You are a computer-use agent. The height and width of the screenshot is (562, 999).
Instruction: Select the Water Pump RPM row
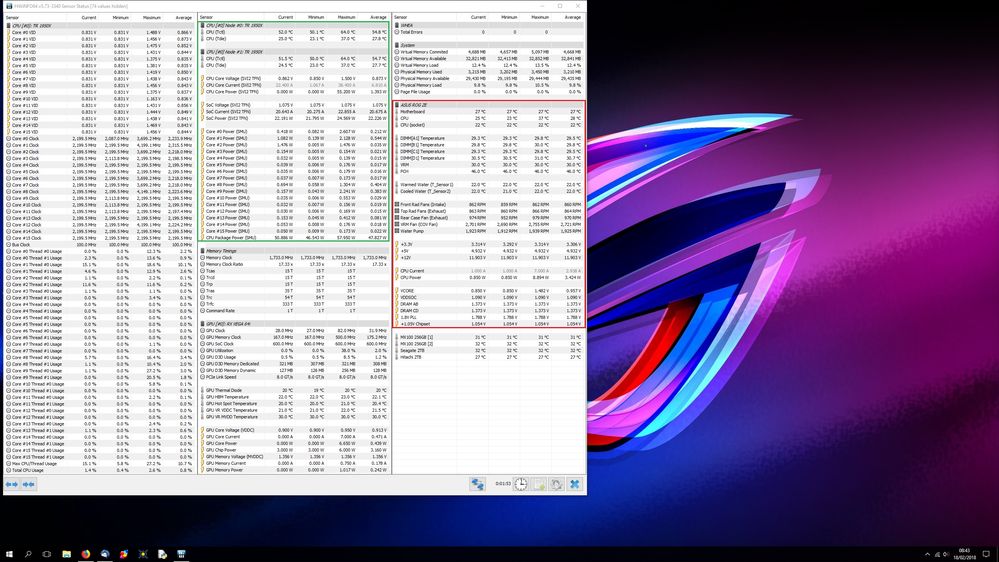point(489,231)
